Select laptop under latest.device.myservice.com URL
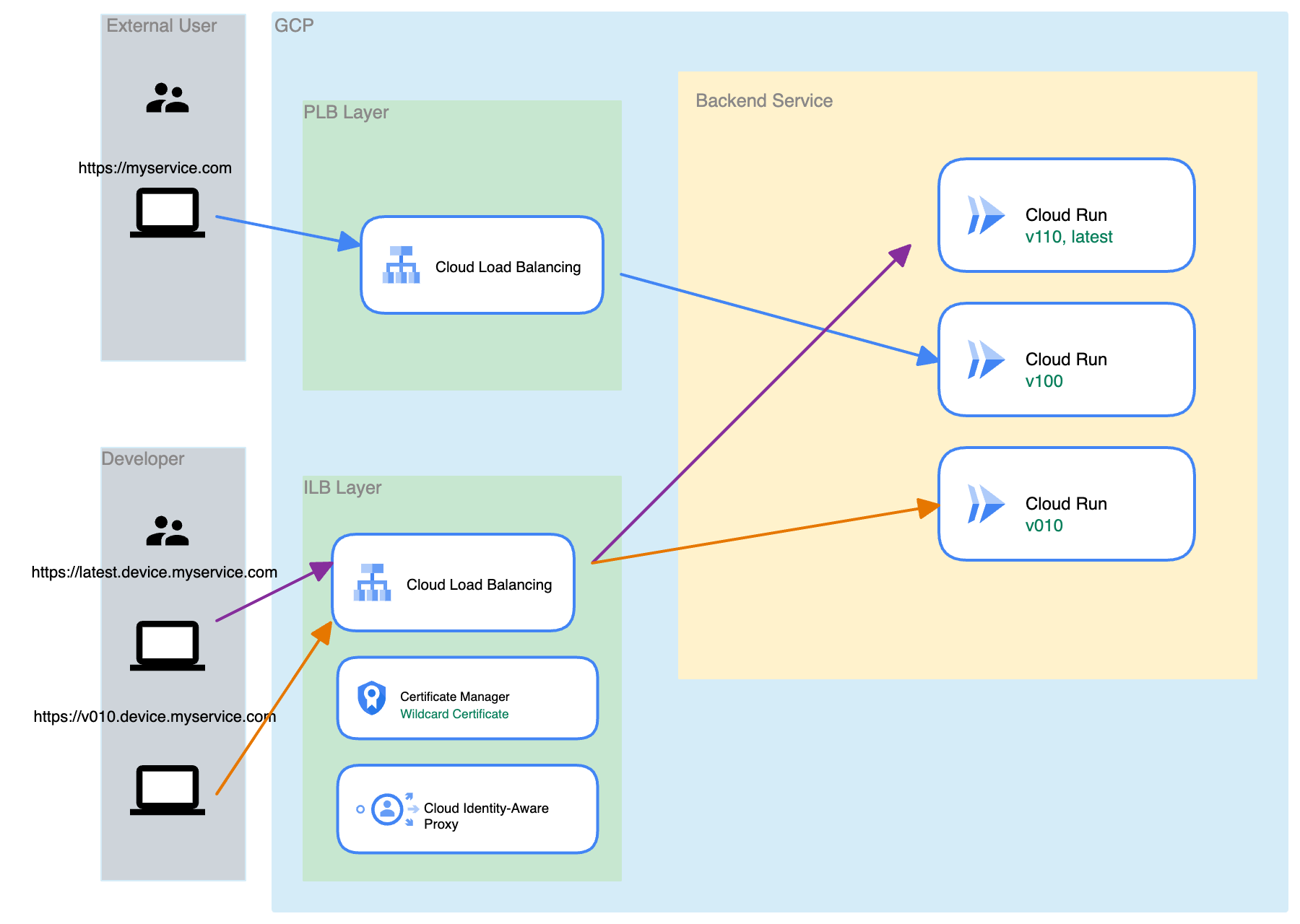Image resolution: width=1300 pixels, height=924 pixels. (168, 646)
